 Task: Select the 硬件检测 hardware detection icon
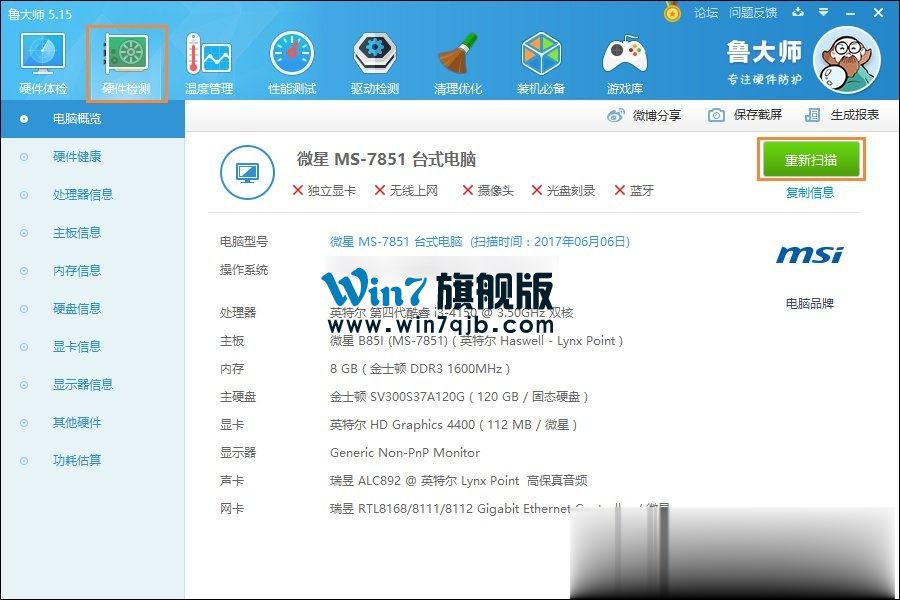coord(126,64)
